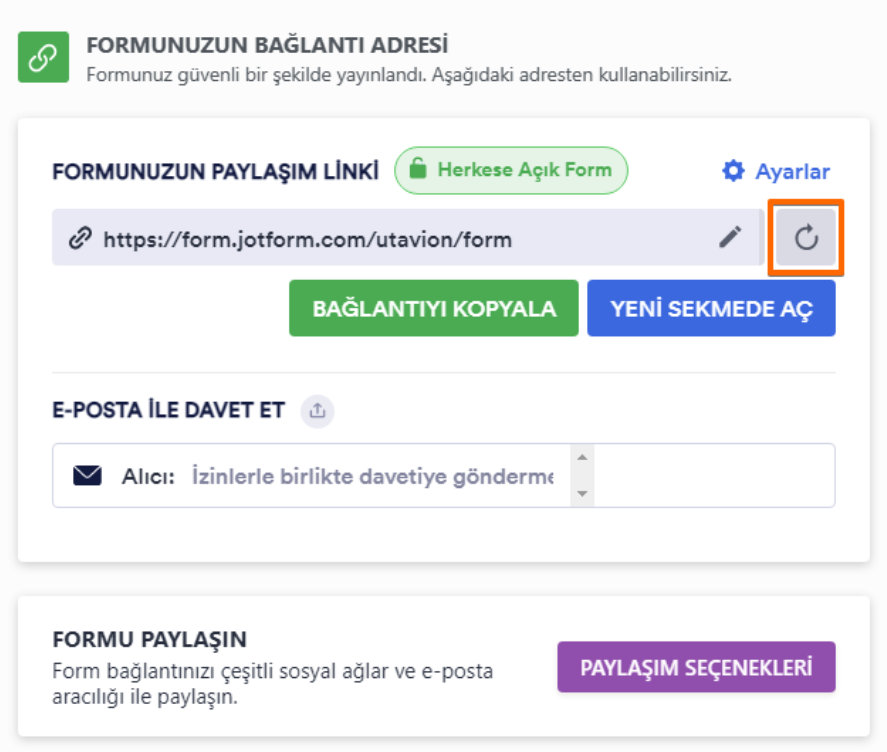The image size is (887, 752).
Task: Click the BAĞLANTIYI KOPYALA button
Action: click(434, 308)
